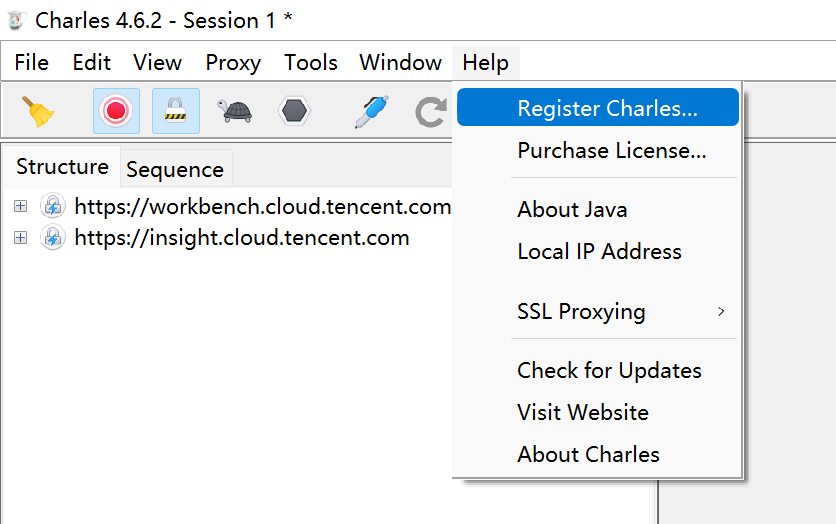Click the hexagon Breakpoints icon

click(294, 110)
